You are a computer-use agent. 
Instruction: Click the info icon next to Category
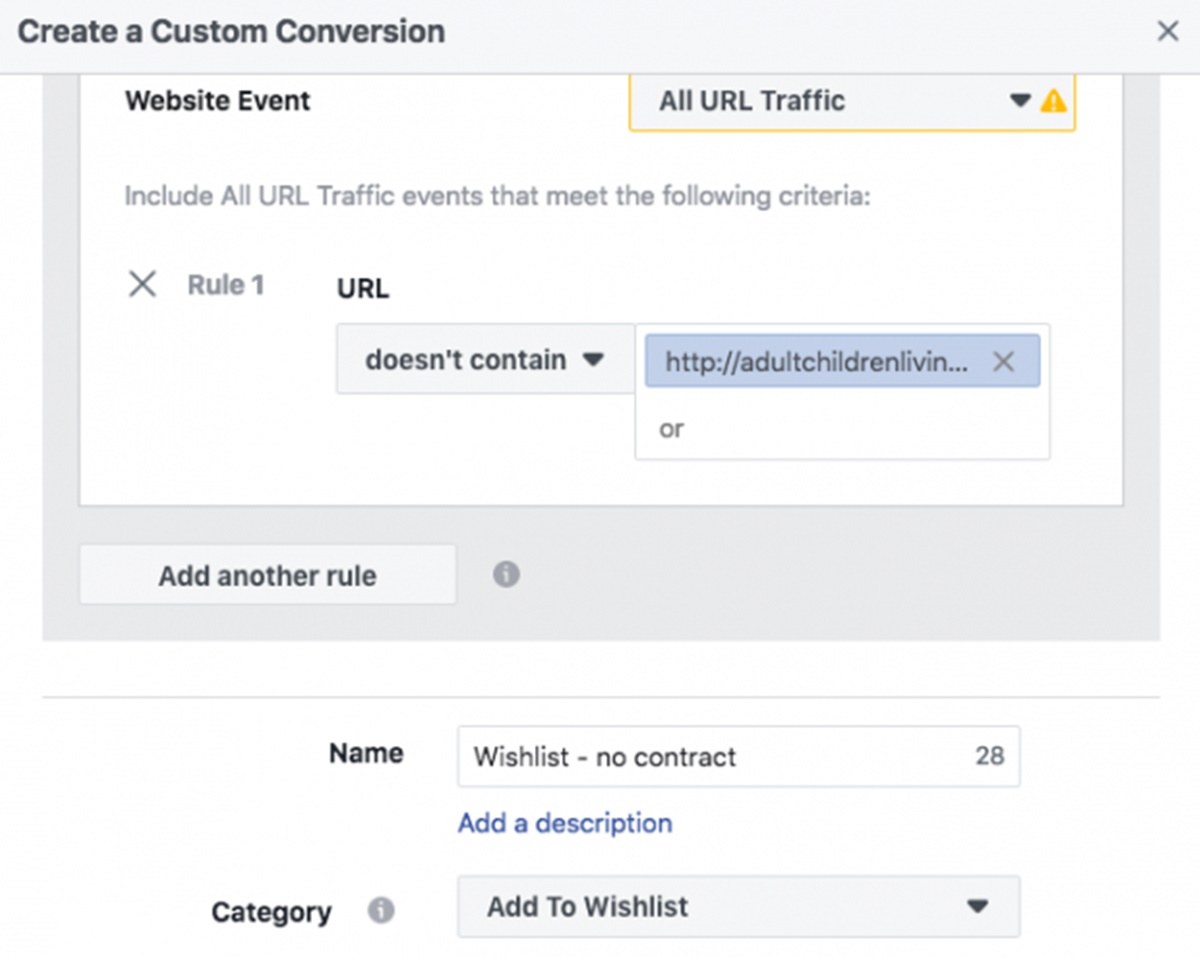(x=380, y=911)
